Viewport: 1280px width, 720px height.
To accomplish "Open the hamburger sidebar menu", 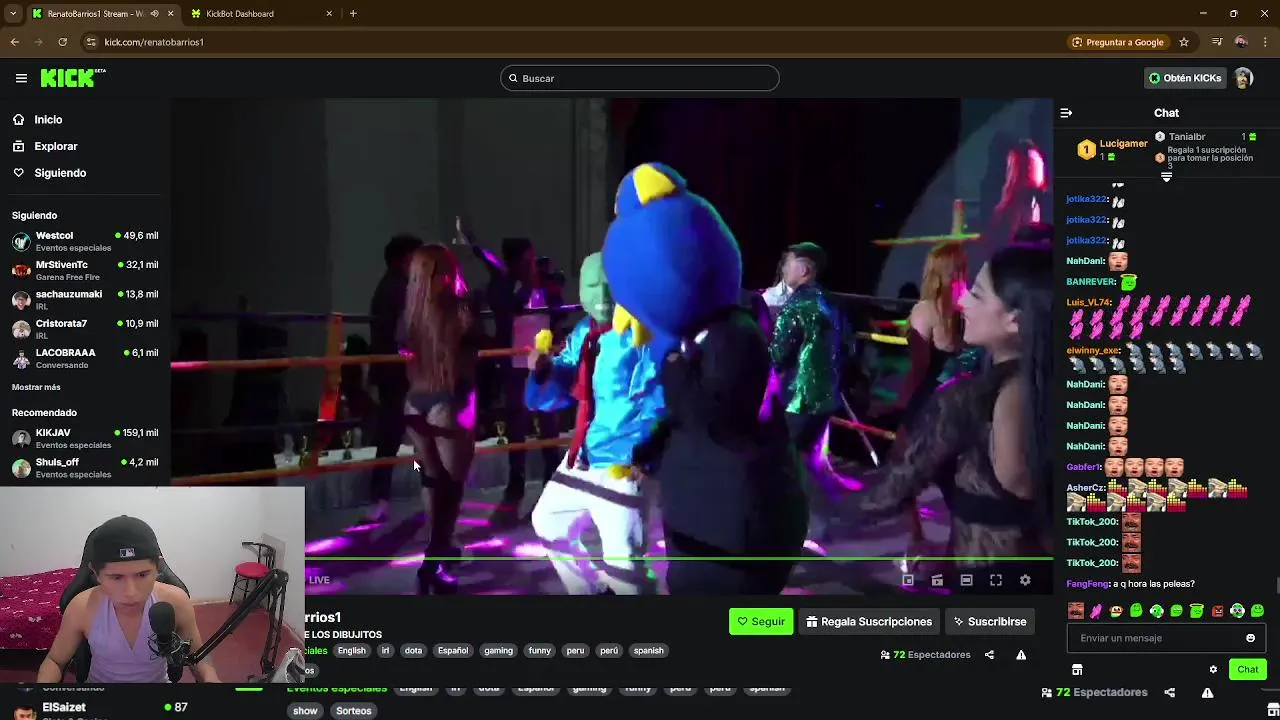I will pos(21,78).
